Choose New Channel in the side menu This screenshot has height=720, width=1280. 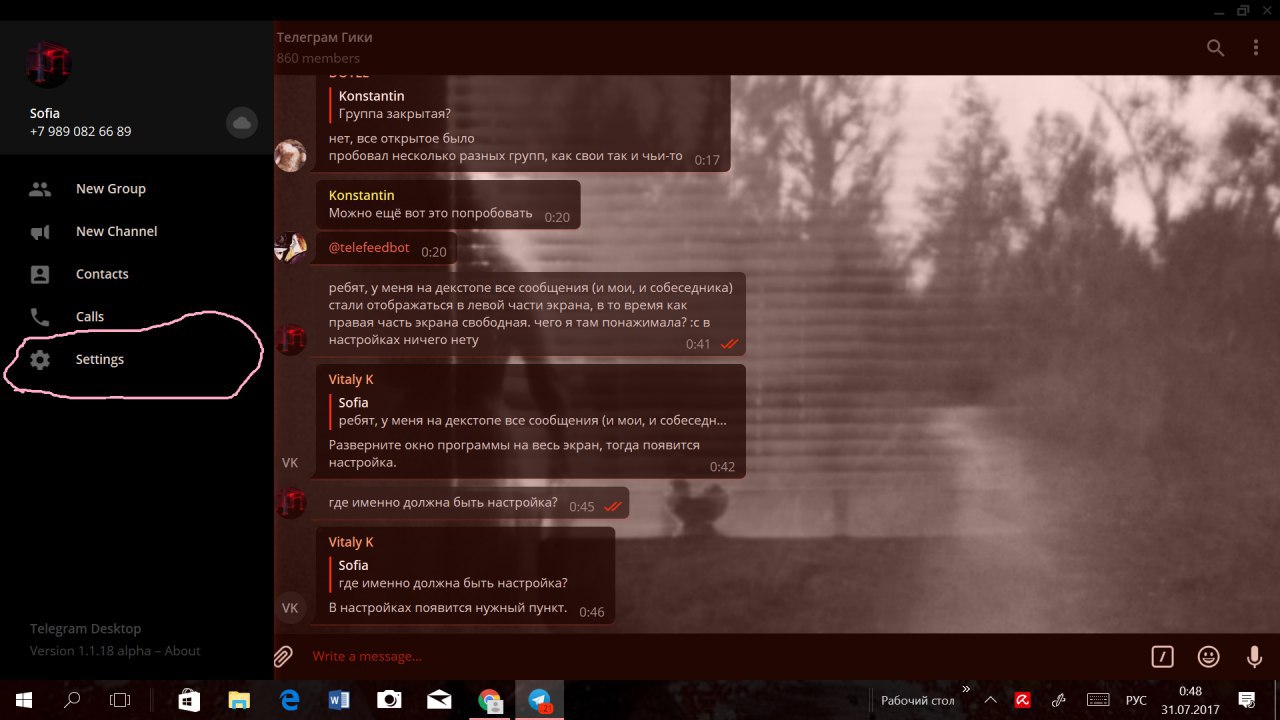pyautogui.click(x=137, y=231)
